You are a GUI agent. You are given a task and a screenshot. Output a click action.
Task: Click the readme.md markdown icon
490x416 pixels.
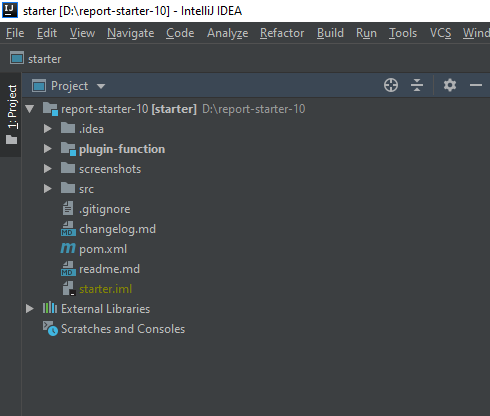pyautogui.click(x=68, y=269)
